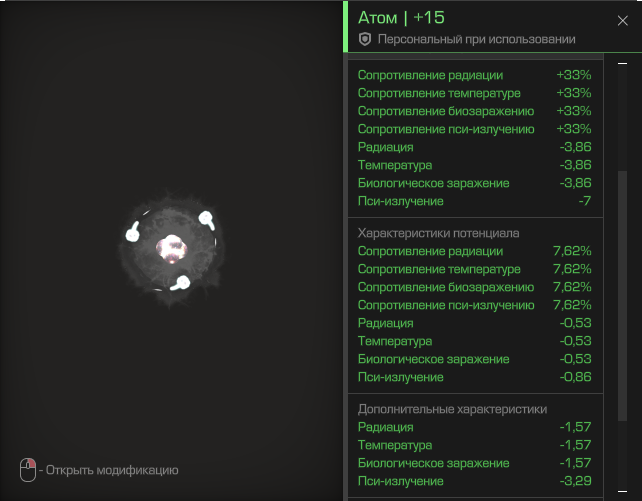Click the Радиация row showing -0,53
Viewport: 642px width, 501px height.
click(475, 323)
